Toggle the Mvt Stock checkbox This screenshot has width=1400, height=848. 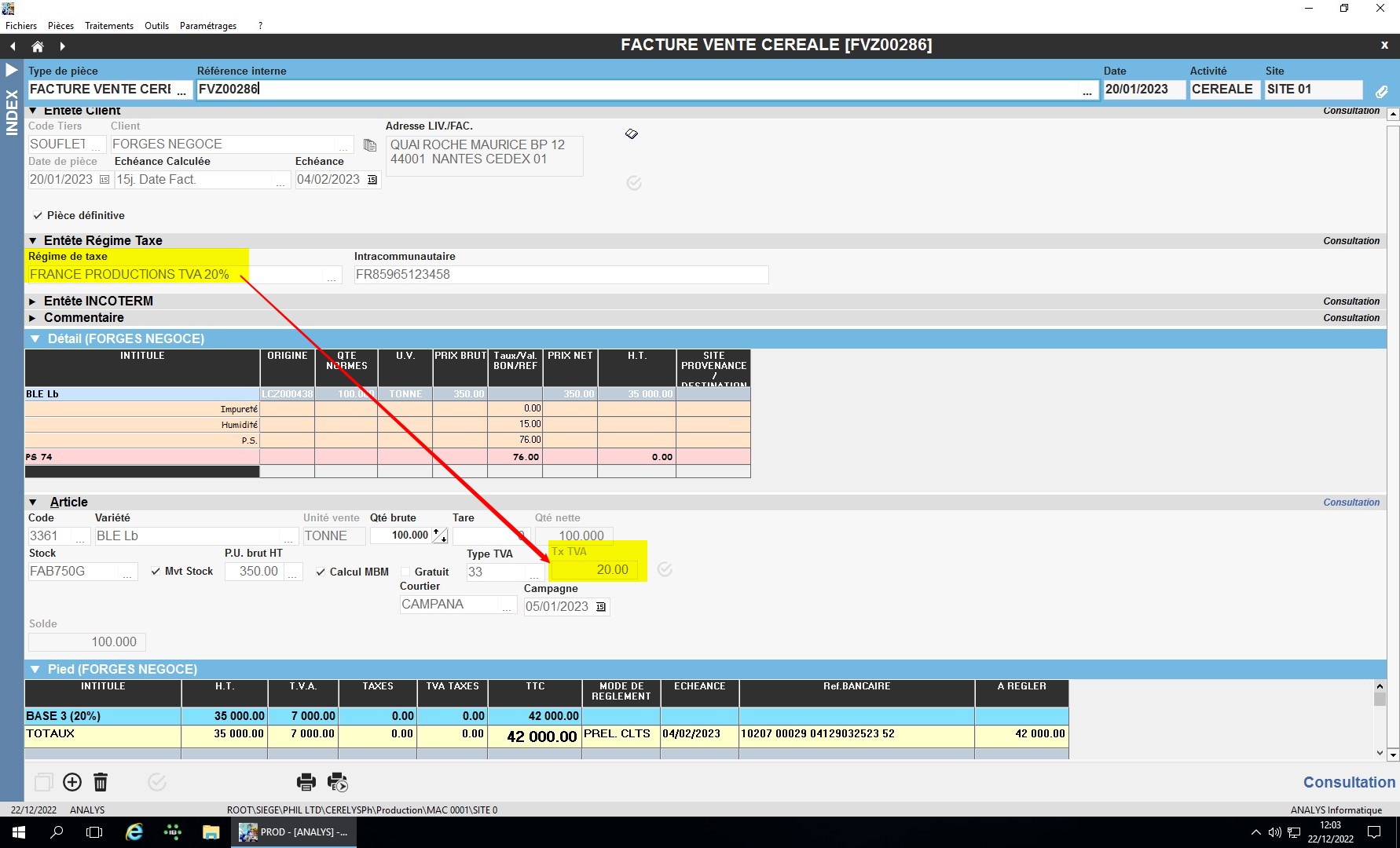click(x=156, y=572)
